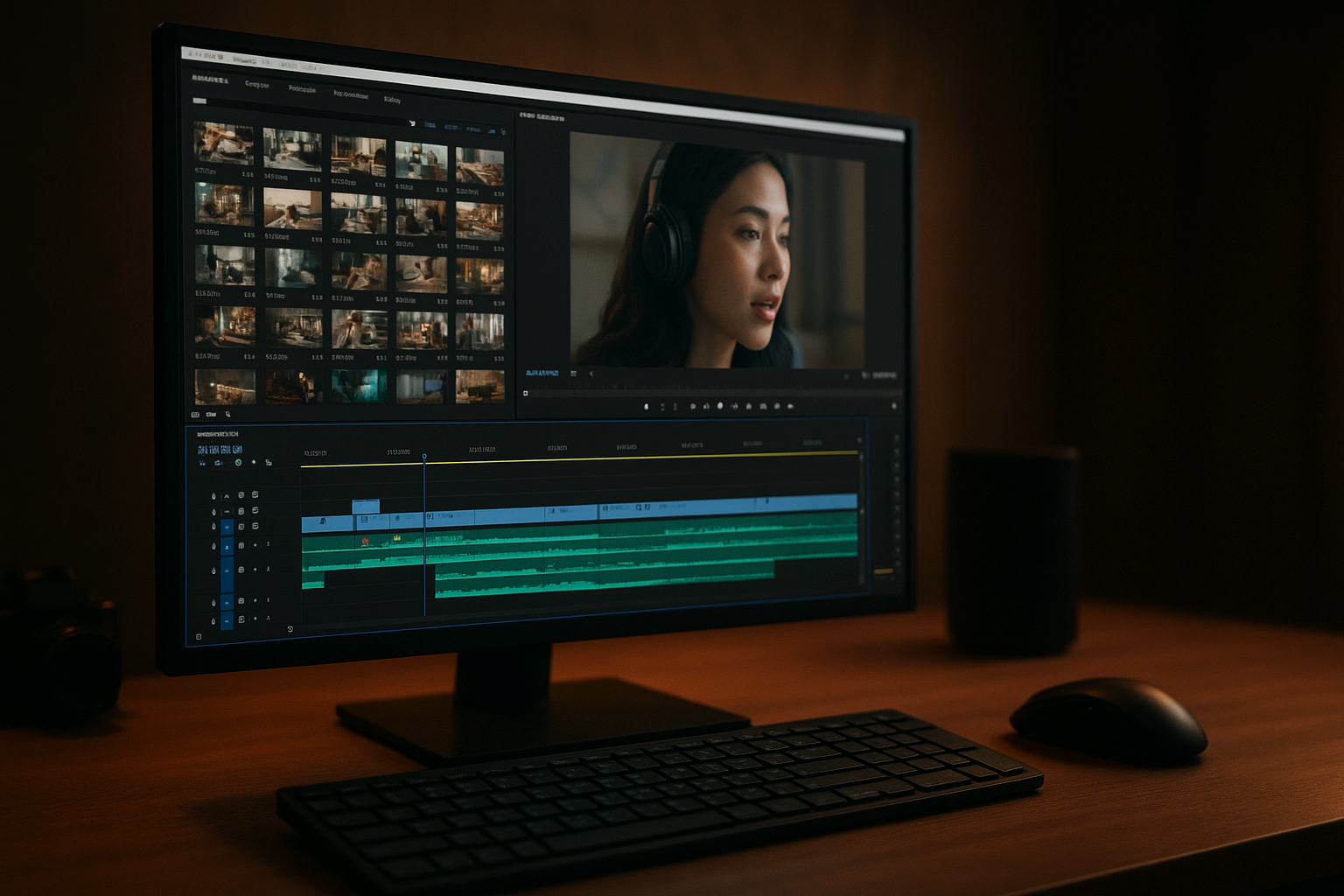Image resolution: width=1344 pixels, height=896 pixels.
Task: Click the dash box on the second video track header
Action: [227, 512]
